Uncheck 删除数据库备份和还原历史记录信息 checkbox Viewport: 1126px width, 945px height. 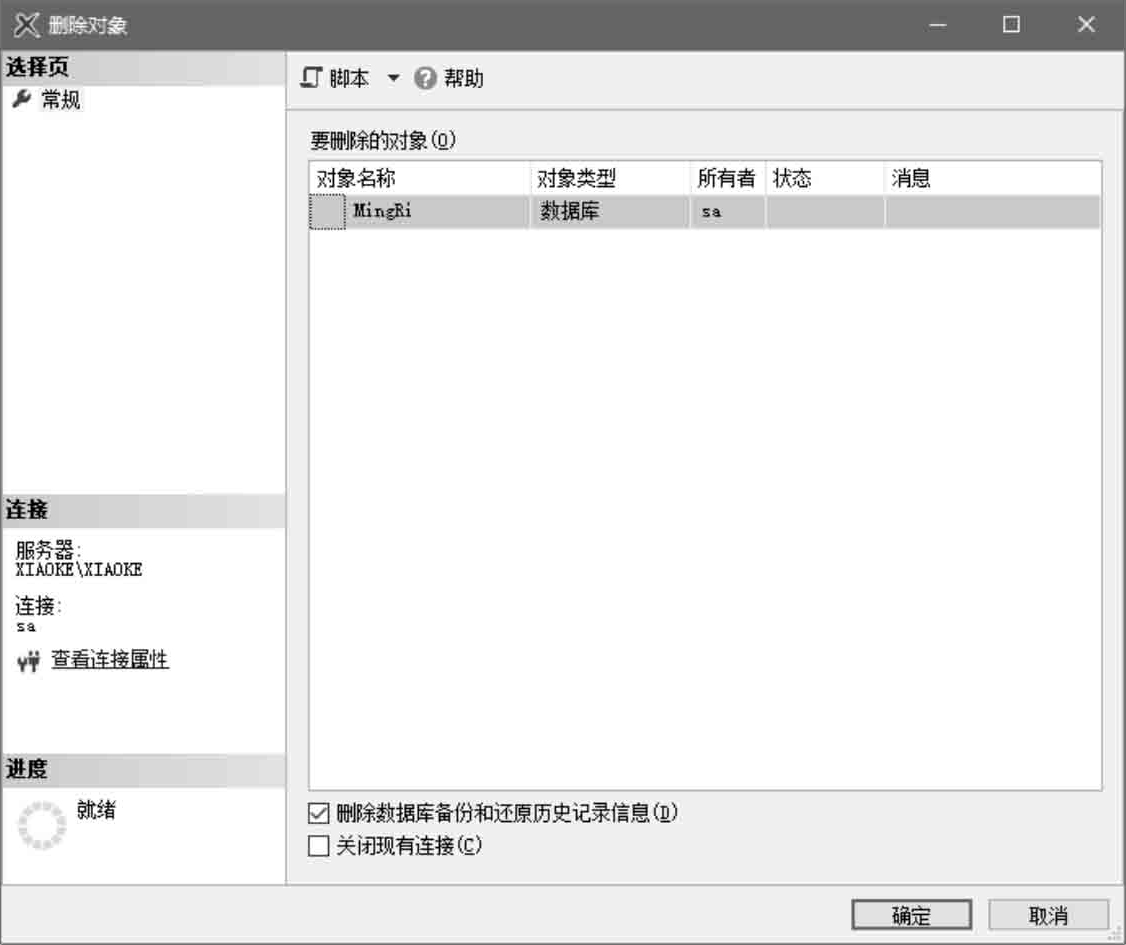[319, 813]
